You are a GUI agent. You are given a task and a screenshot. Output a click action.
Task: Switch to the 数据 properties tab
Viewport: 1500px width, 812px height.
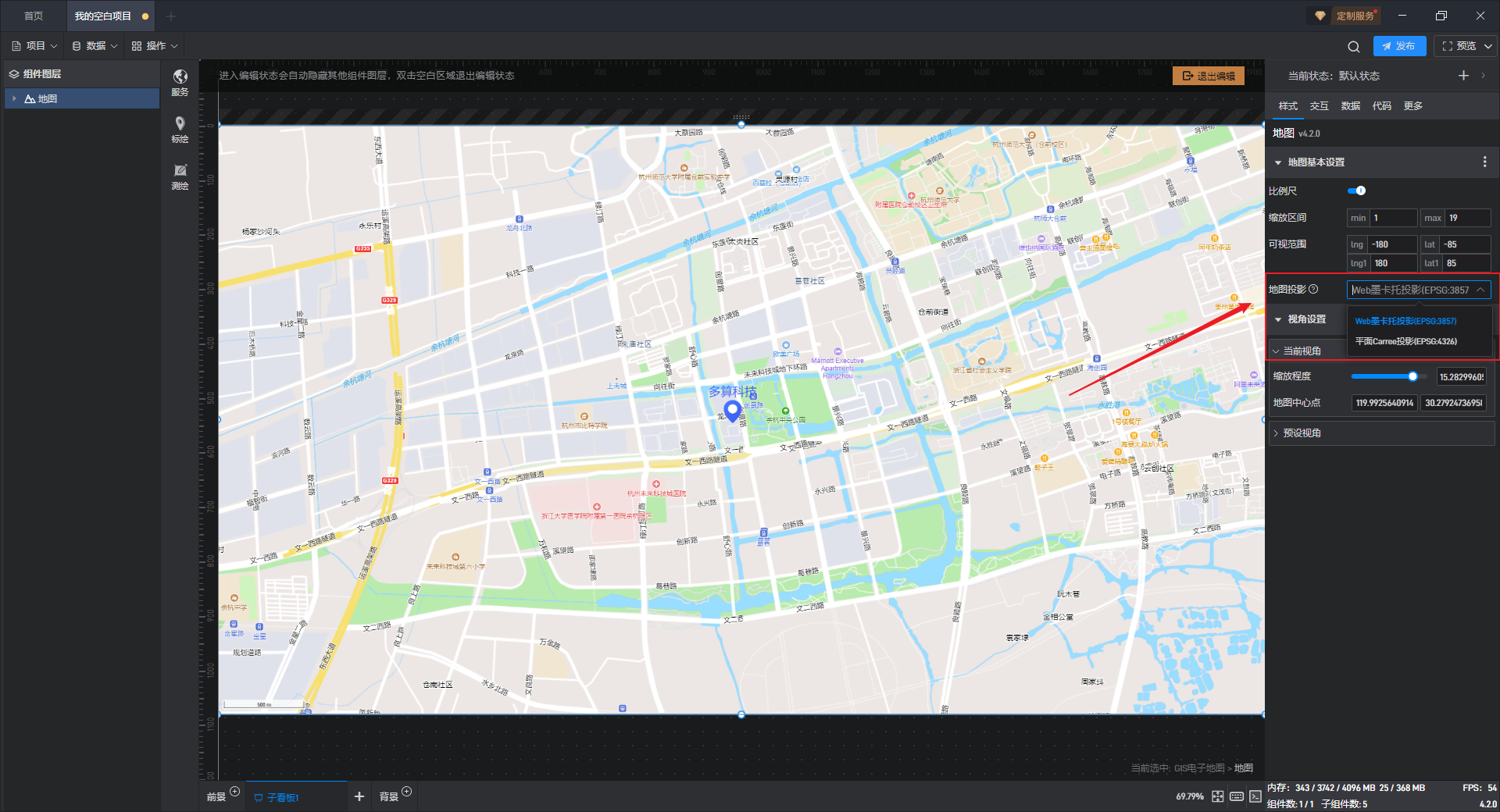coord(1350,106)
